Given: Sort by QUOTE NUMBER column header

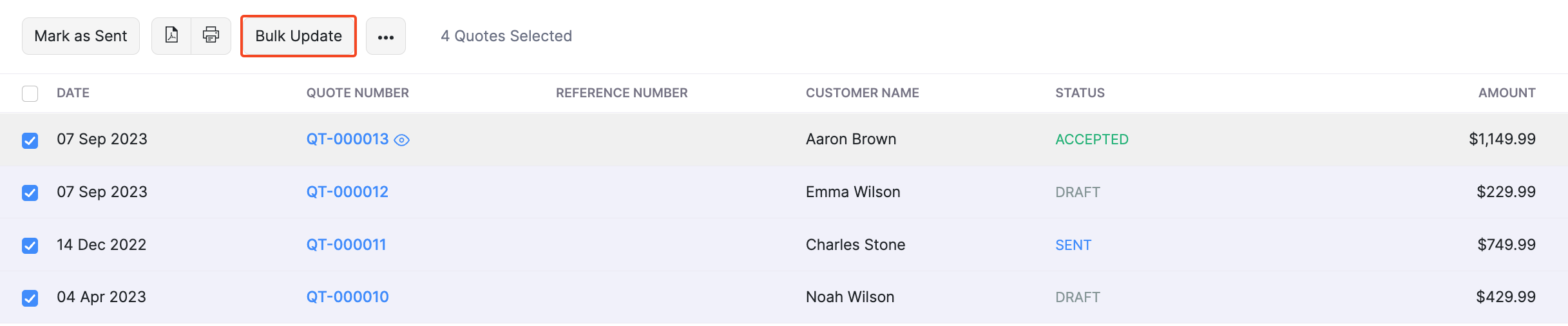Looking at the screenshot, I should (358, 93).
